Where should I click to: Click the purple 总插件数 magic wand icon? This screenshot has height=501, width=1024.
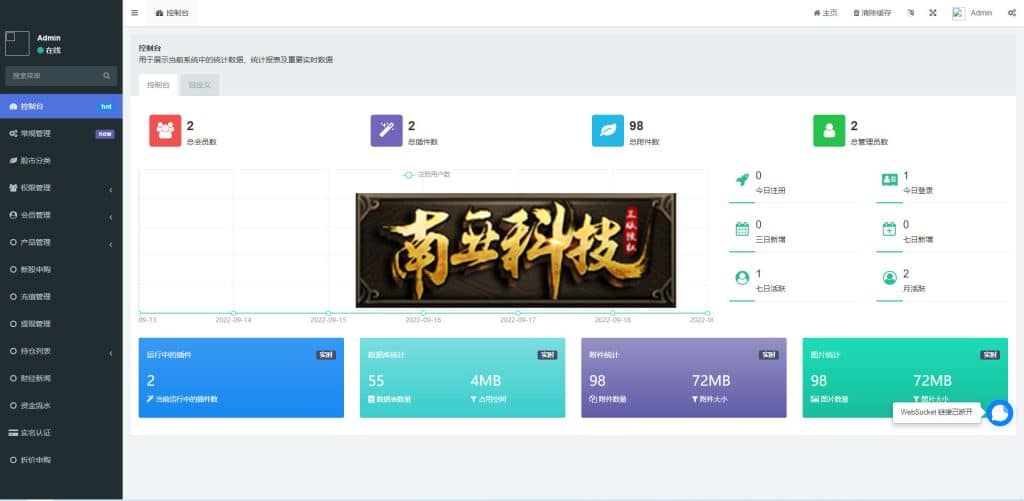coord(387,131)
